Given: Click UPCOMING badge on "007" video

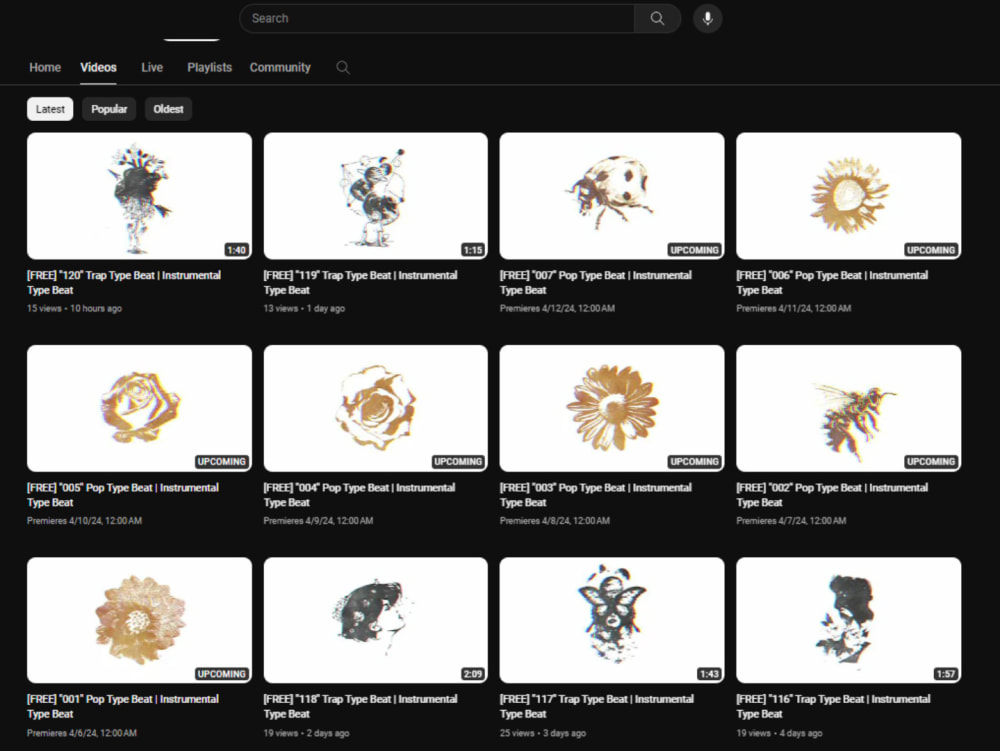Looking at the screenshot, I should click(695, 250).
